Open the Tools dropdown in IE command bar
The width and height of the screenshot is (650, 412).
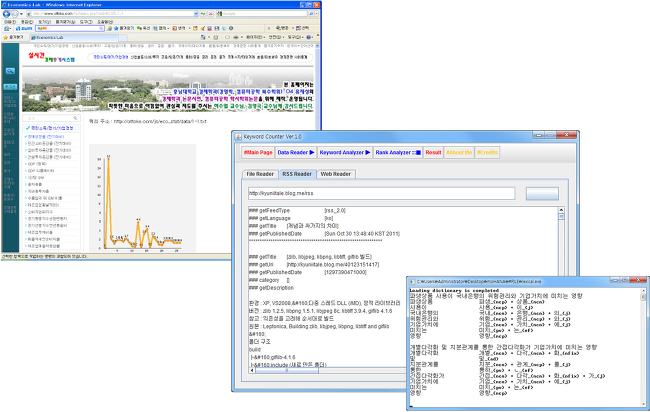coord(296,37)
